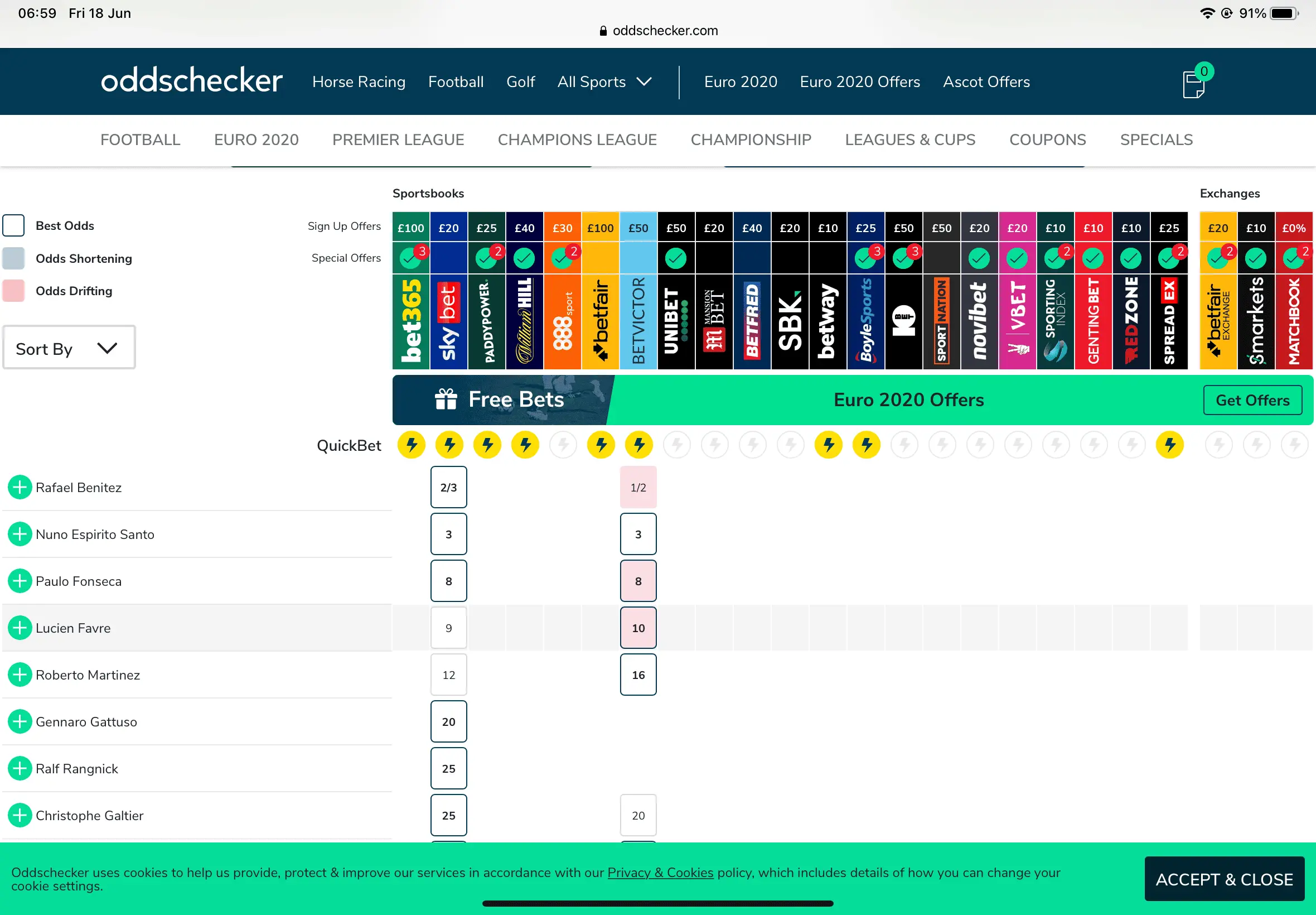Add Rafael Benitez using green plus icon
This screenshot has width=1316, height=915.
[x=20, y=487]
